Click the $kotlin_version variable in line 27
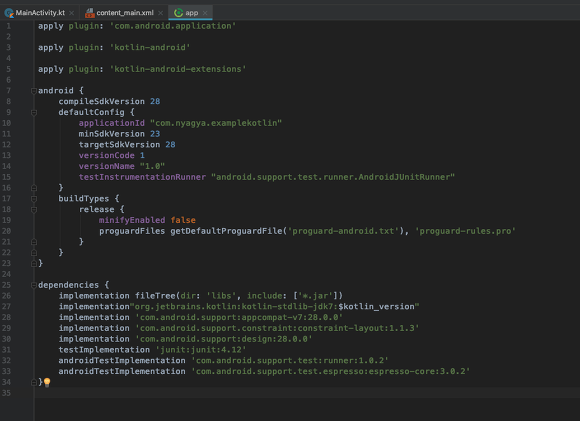 pyautogui.click(x=376, y=307)
